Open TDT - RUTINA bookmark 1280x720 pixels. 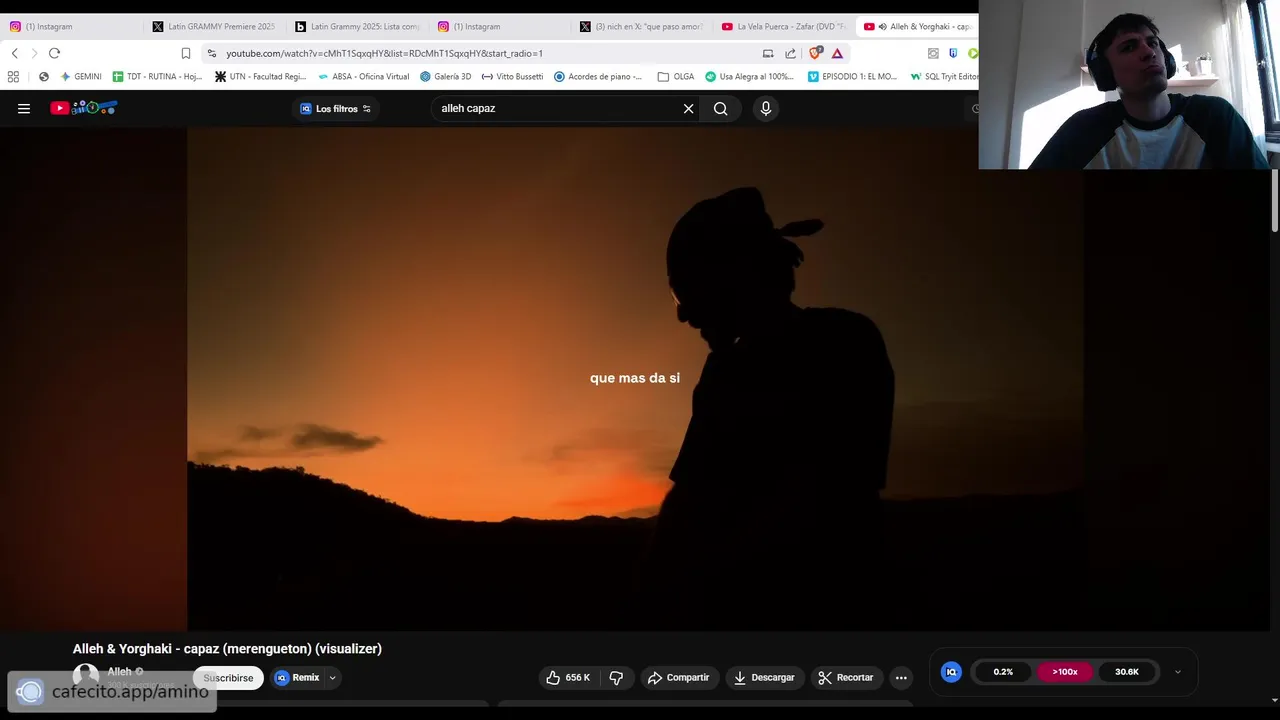[x=157, y=76]
